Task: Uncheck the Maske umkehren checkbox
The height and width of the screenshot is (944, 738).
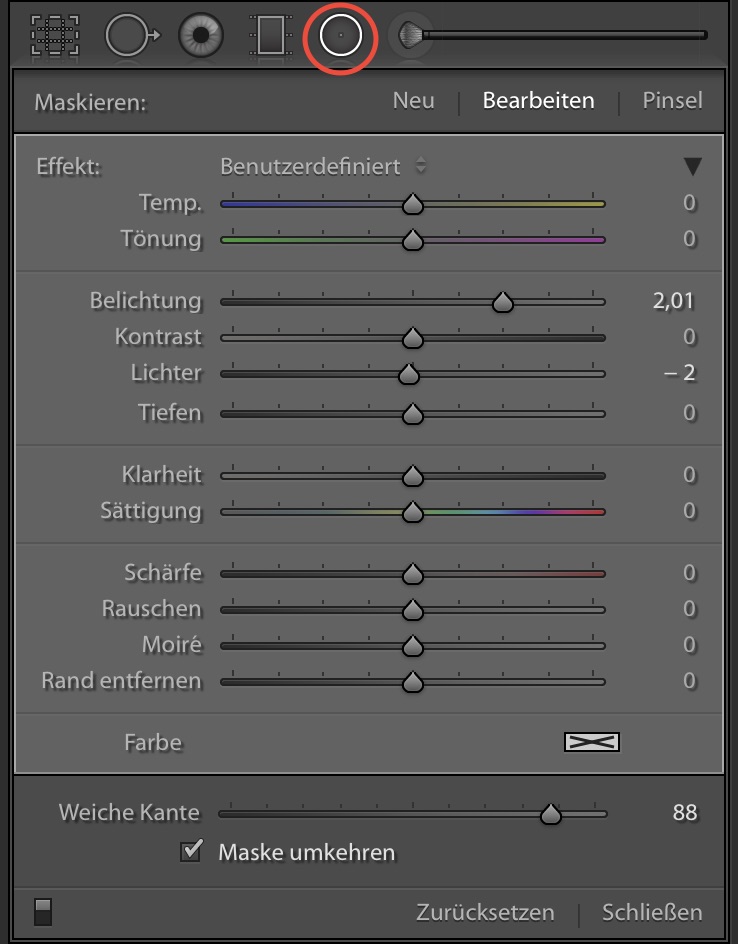Action: pyautogui.click(x=190, y=852)
